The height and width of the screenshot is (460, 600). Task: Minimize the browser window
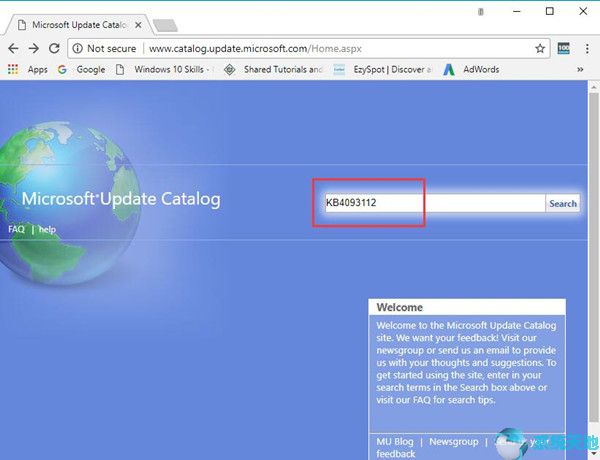tap(517, 11)
